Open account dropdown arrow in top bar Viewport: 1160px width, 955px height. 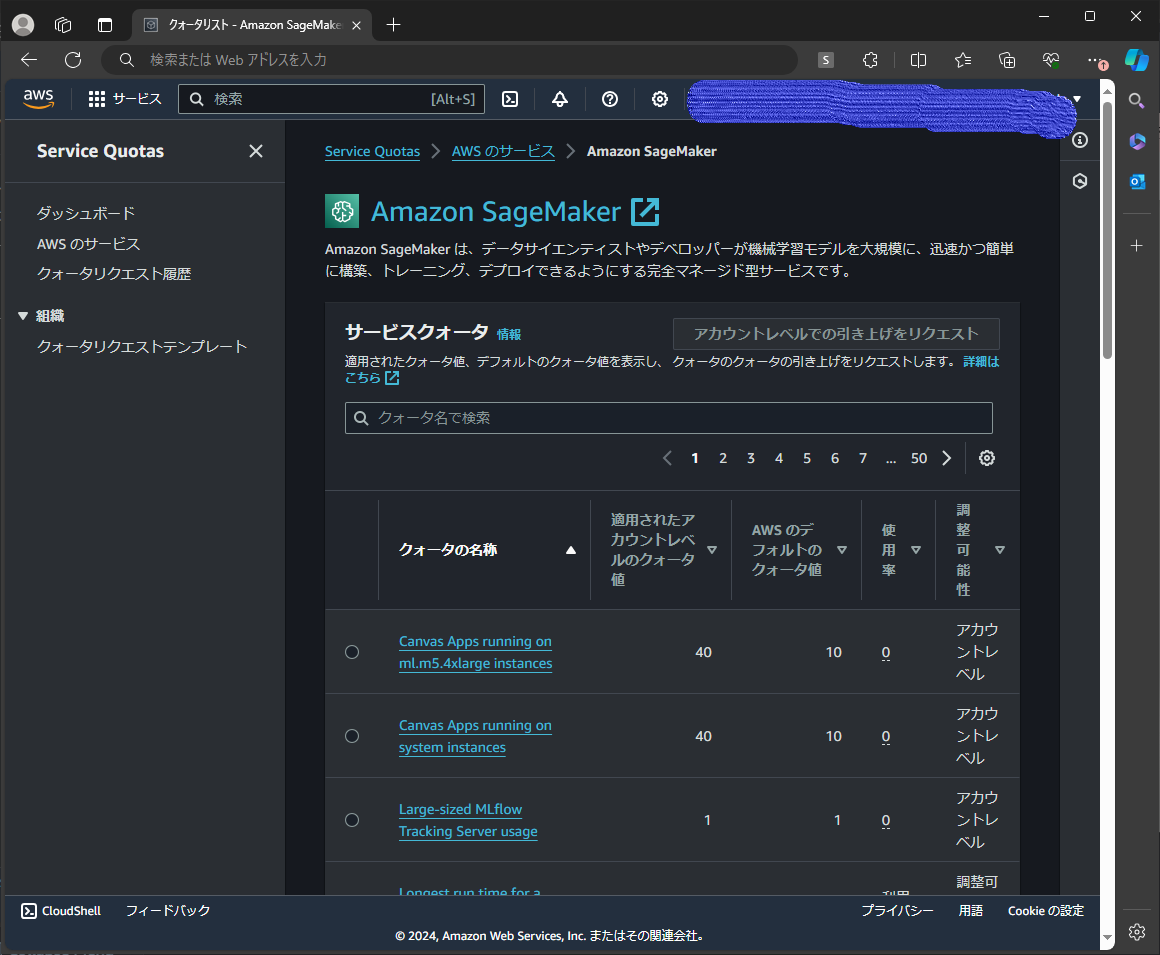point(1077,99)
